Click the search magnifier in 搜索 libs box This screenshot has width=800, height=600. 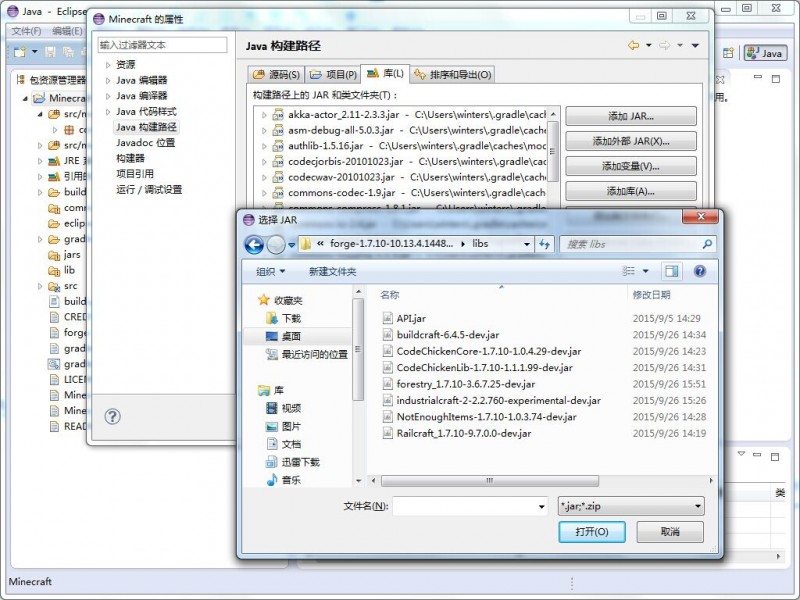click(x=707, y=244)
